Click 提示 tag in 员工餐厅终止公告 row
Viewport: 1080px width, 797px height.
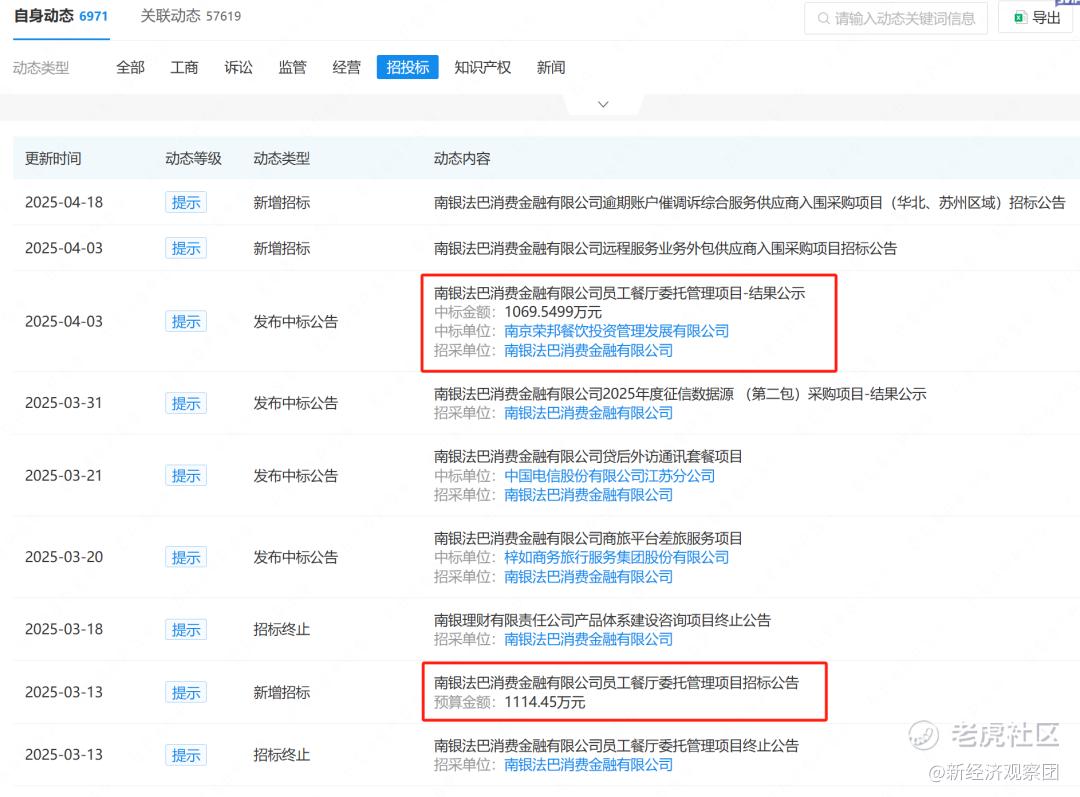click(x=186, y=755)
